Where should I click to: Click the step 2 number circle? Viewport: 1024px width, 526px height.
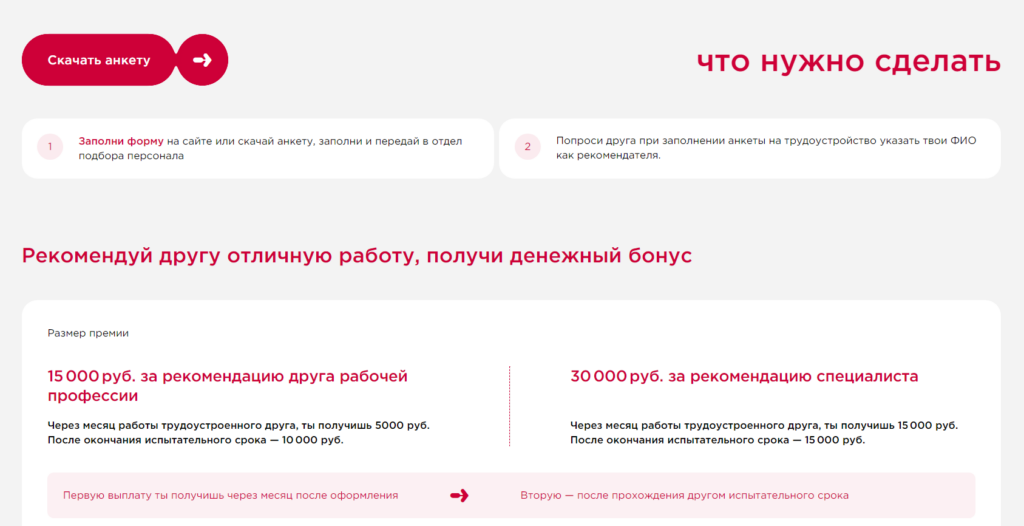pyautogui.click(x=527, y=148)
